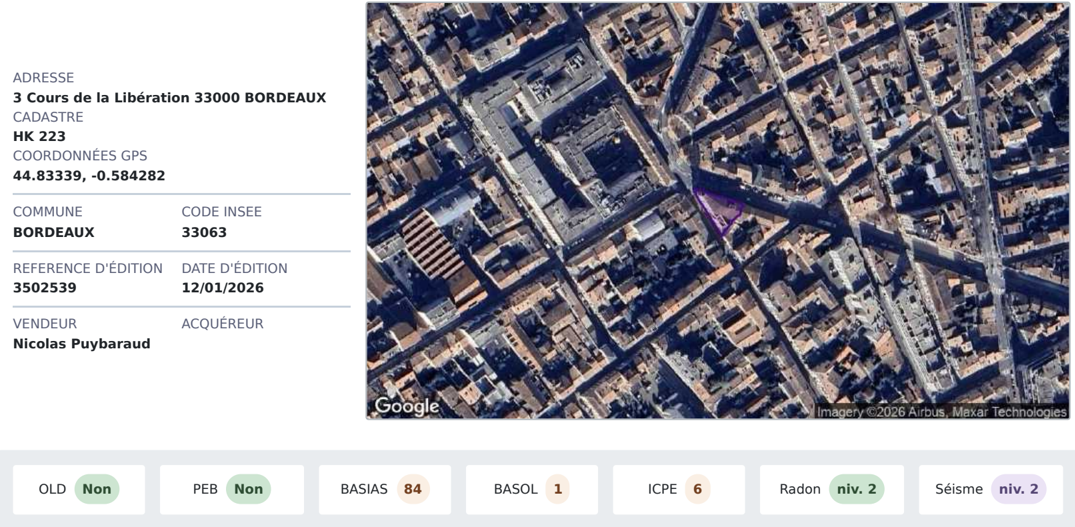Click the edition reference 3502539
The height and width of the screenshot is (527, 1075).
[x=44, y=288]
